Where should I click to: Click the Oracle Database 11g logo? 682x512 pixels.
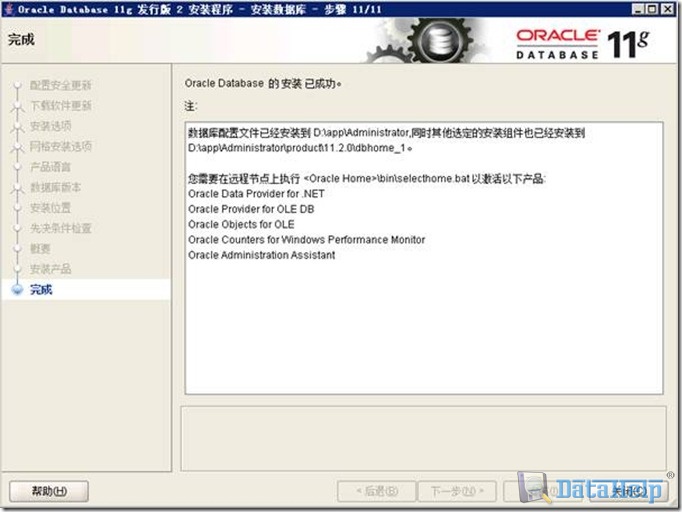(582, 44)
